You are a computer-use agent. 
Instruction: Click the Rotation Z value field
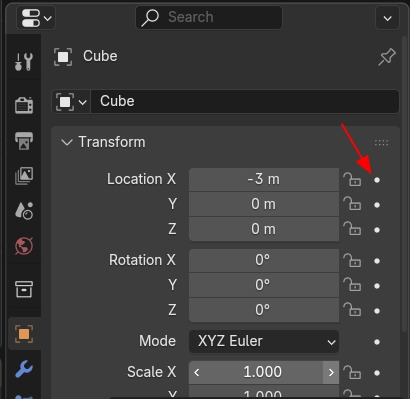coord(264,310)
